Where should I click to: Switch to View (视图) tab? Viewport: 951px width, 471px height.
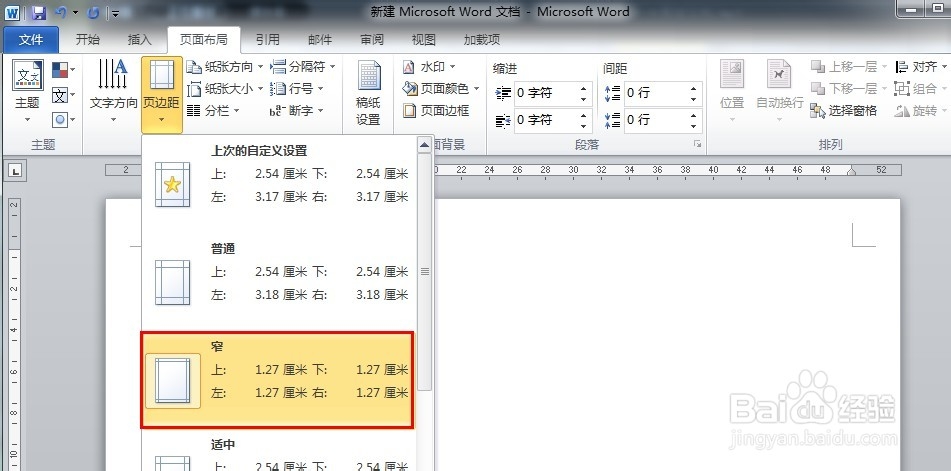pyautogui.click(x=423, y=40)
